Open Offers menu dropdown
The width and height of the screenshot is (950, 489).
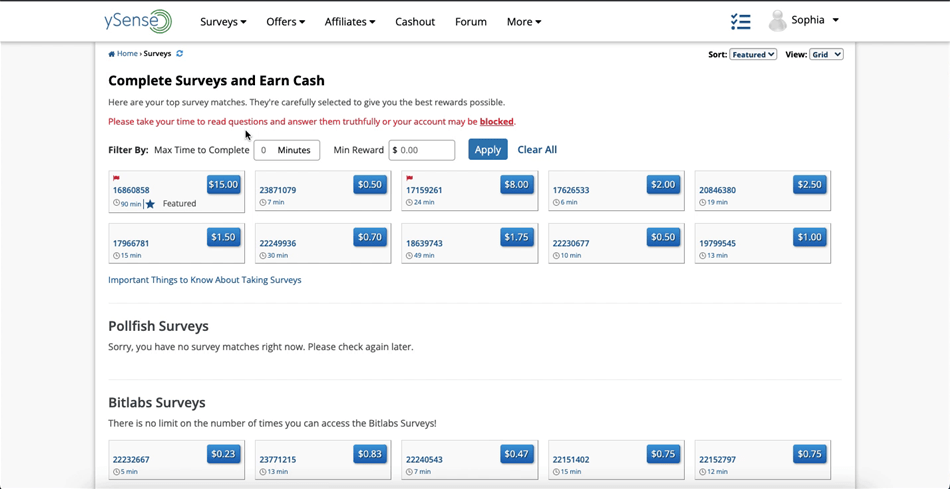pos(285,22)
